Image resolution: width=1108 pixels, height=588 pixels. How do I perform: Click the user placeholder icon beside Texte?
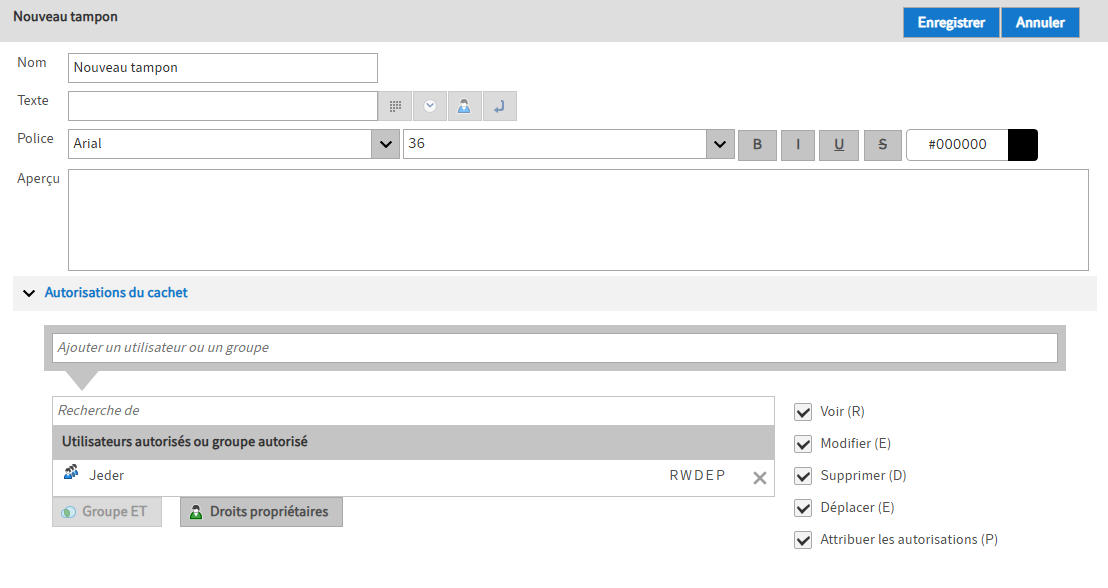coord(464,106)
